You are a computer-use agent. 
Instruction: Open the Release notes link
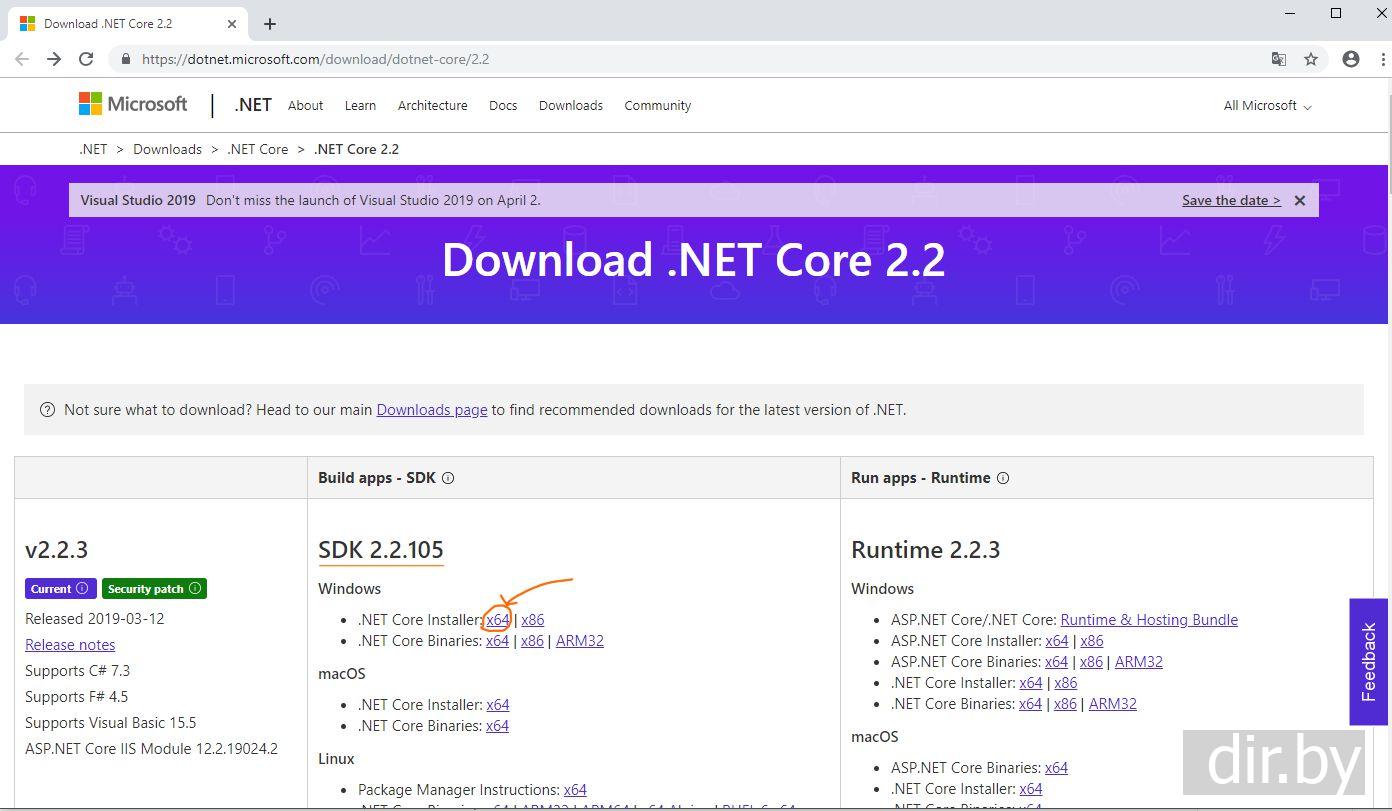[x=70, y=645]
